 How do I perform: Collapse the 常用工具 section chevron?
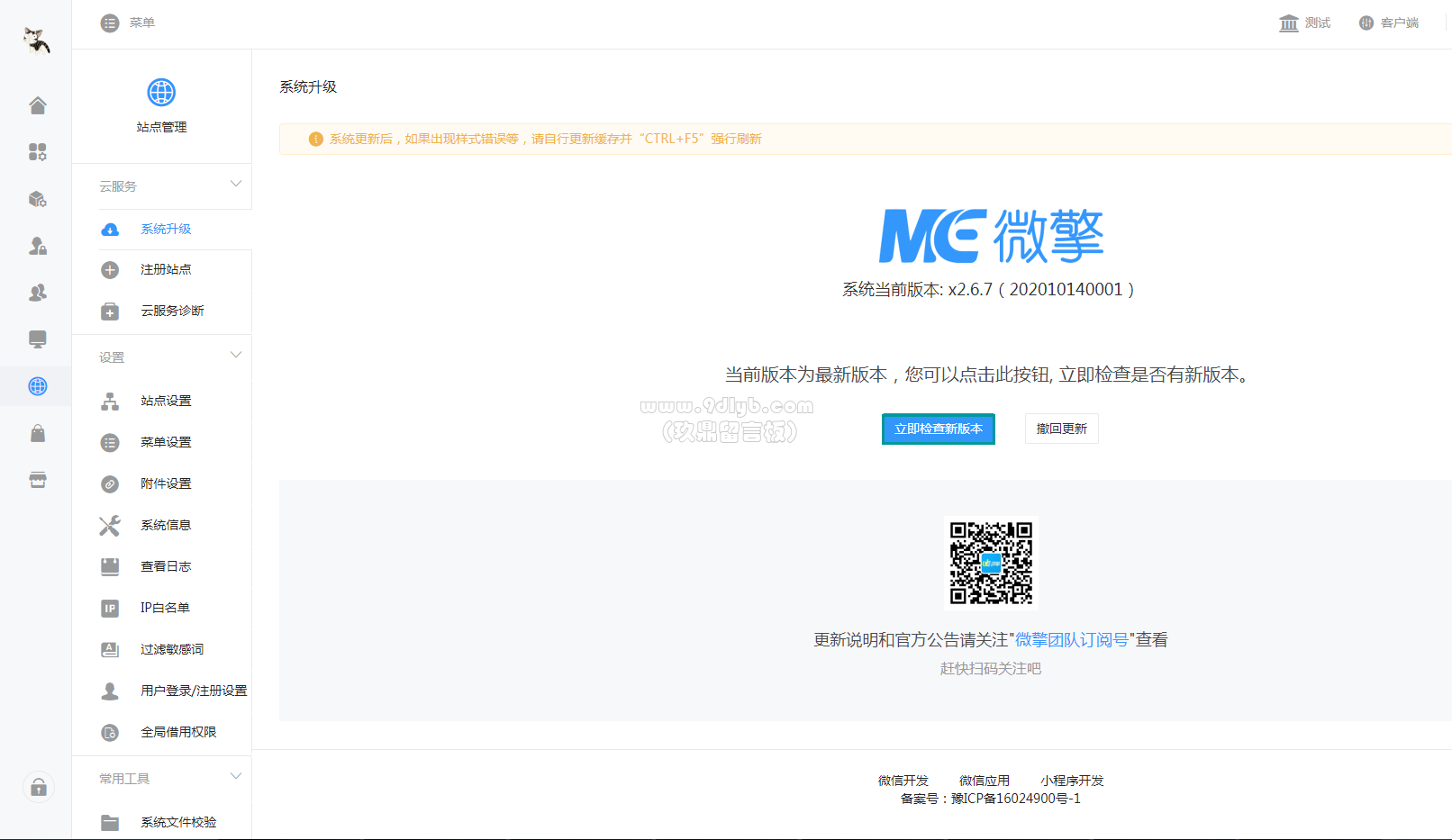pyautogui.click(x=236, y=776)
